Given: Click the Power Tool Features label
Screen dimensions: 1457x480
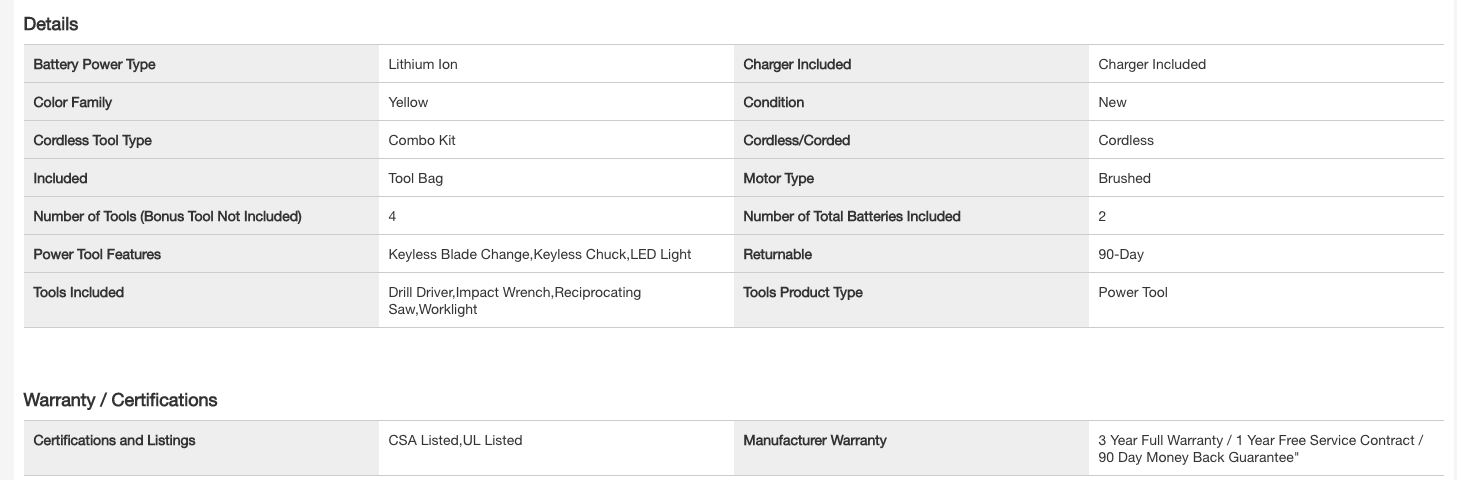Looking at the screenshot, I should point(97,254).
